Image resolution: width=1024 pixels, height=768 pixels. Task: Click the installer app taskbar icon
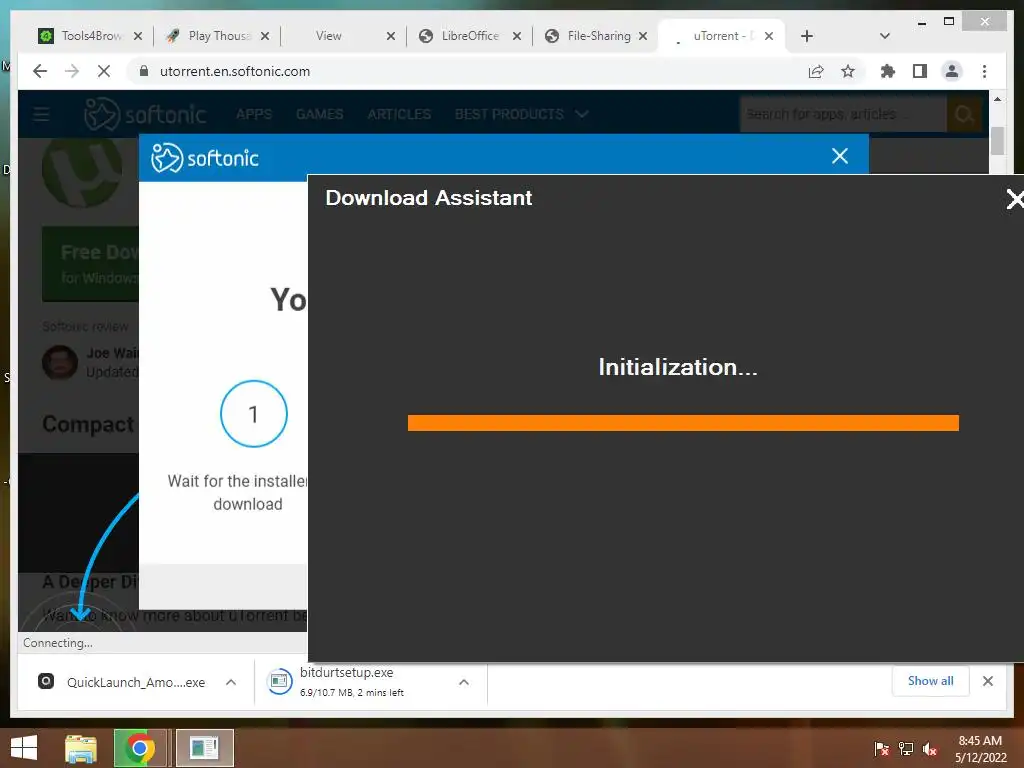click(x=204, y=748)
